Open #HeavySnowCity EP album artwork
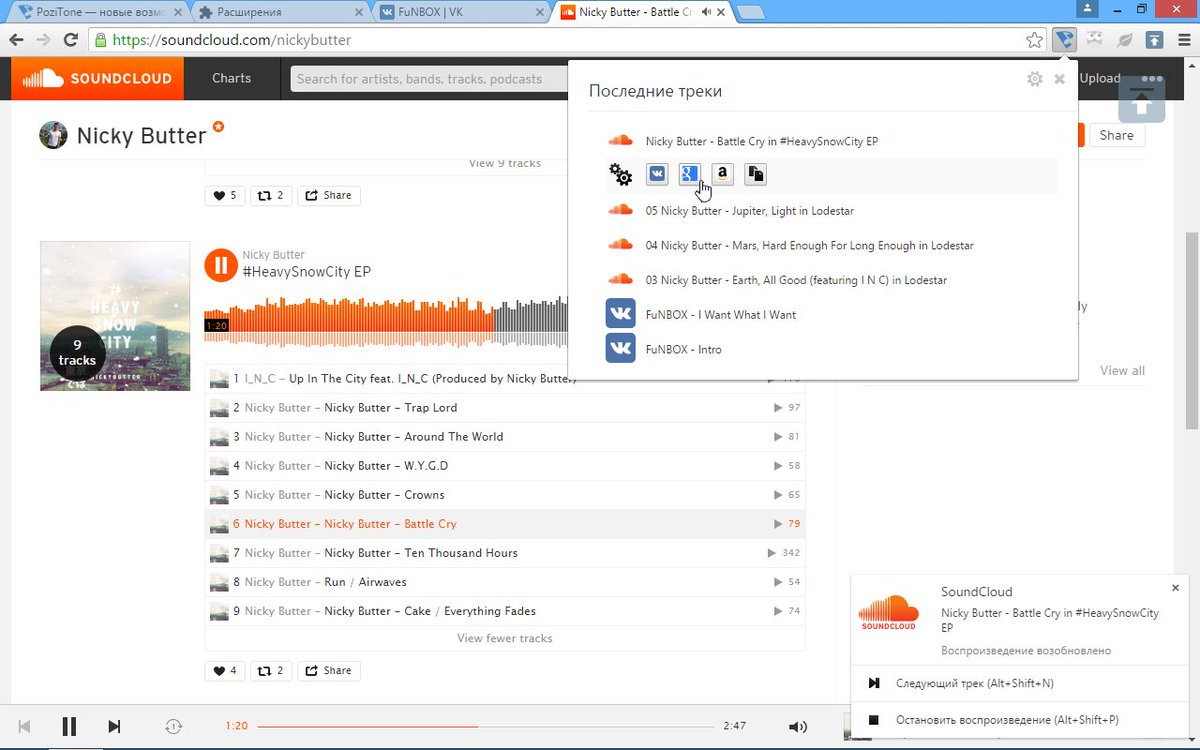1200x750 pixels. (115, 316)
